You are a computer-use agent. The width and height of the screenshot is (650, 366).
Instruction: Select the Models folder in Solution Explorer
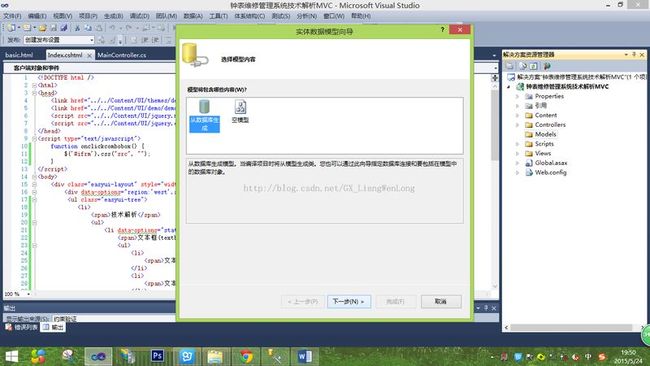[541, 134]
